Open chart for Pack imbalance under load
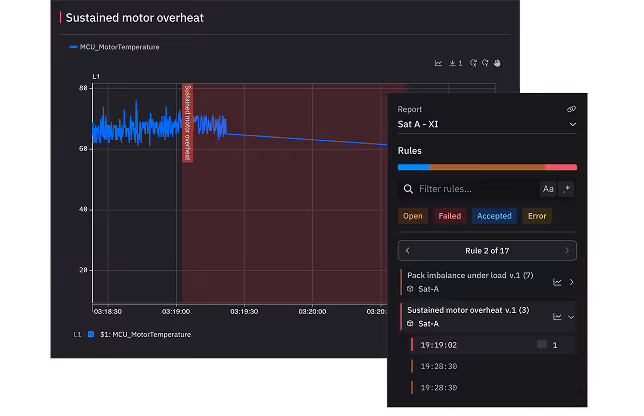 point(557,282)
